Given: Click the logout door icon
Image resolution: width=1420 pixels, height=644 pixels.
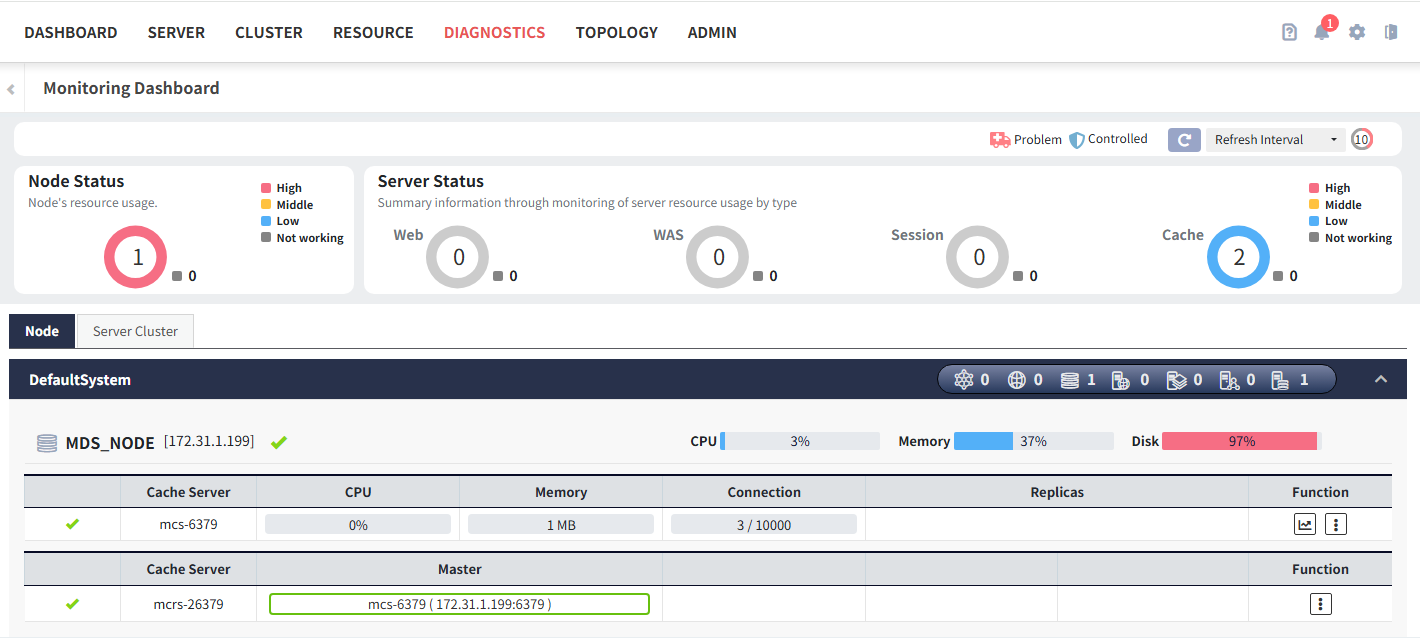Looking at the screenshot, I should tap(1390, 32).
